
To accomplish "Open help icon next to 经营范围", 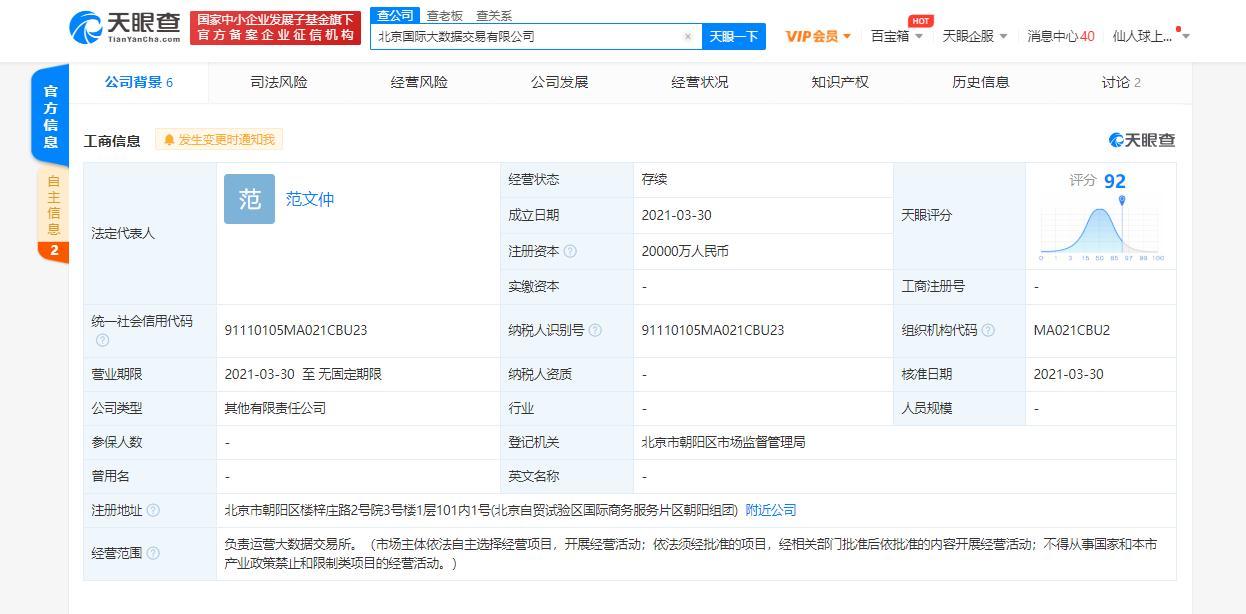I will [153, 553].
